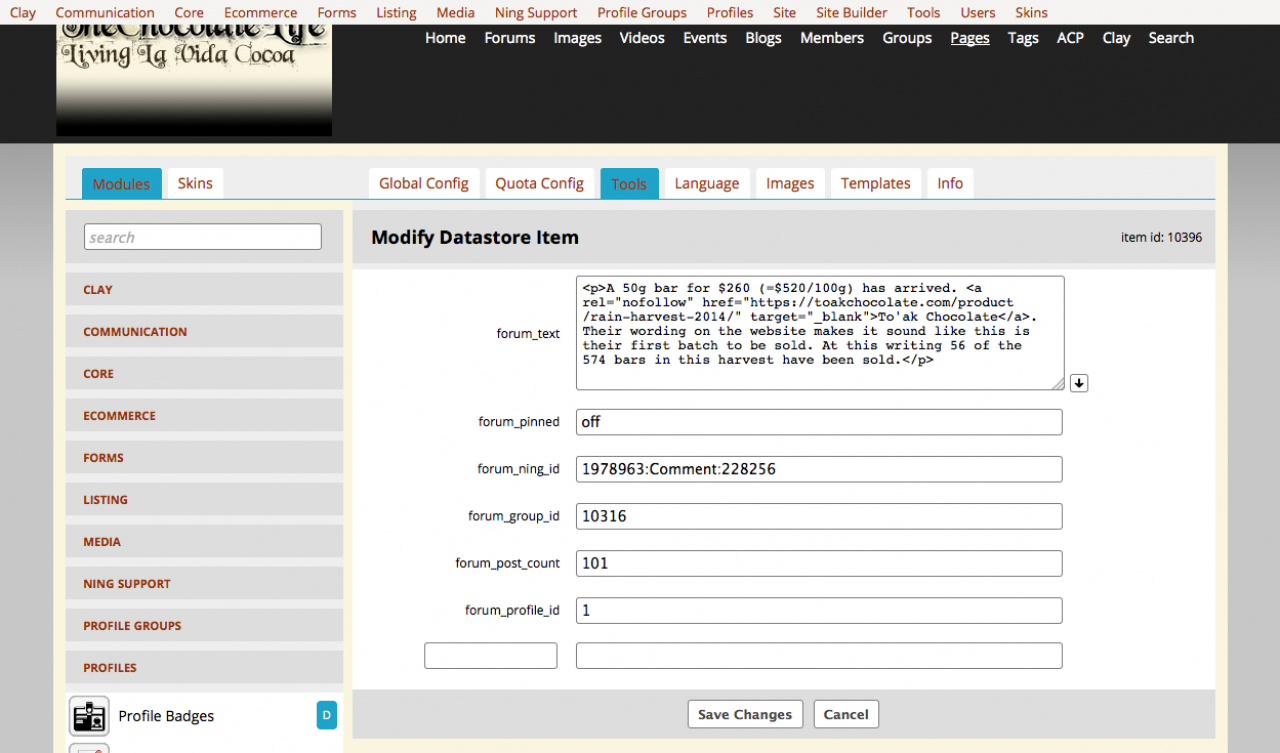Expand the Ecommerce section in sidebar
This screenshot has width=1280, height=753.
tap(119, 416)
